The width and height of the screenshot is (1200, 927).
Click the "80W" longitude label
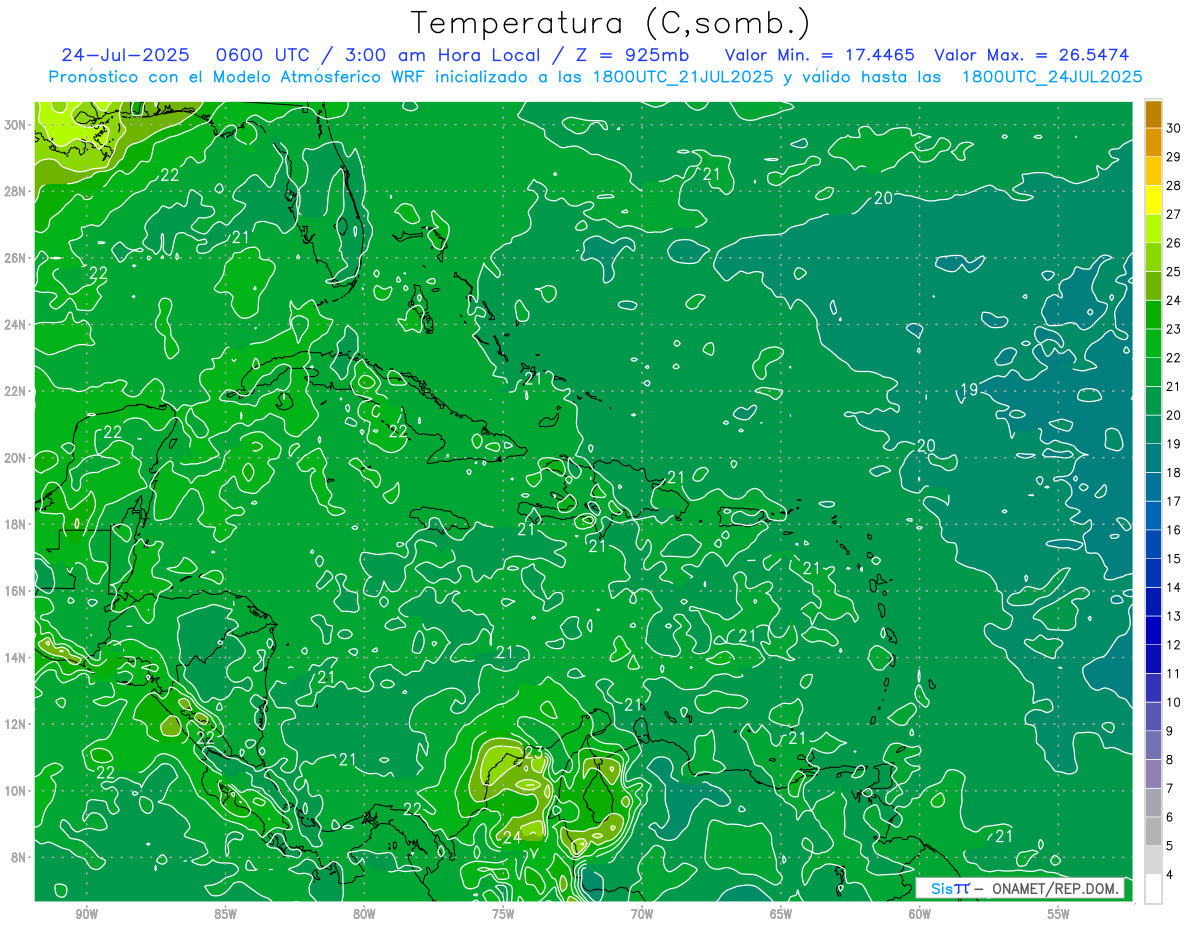pyautogui.click(x=364, y=915)
